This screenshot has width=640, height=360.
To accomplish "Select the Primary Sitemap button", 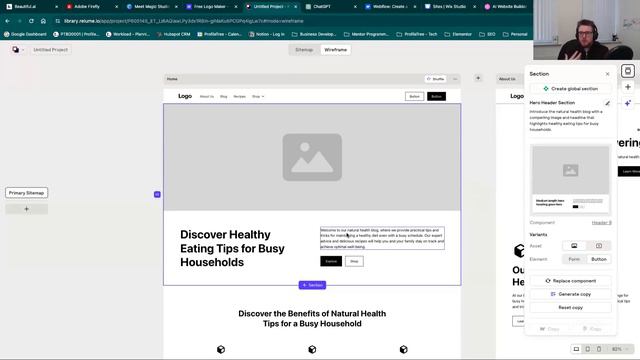I will 27,193.
